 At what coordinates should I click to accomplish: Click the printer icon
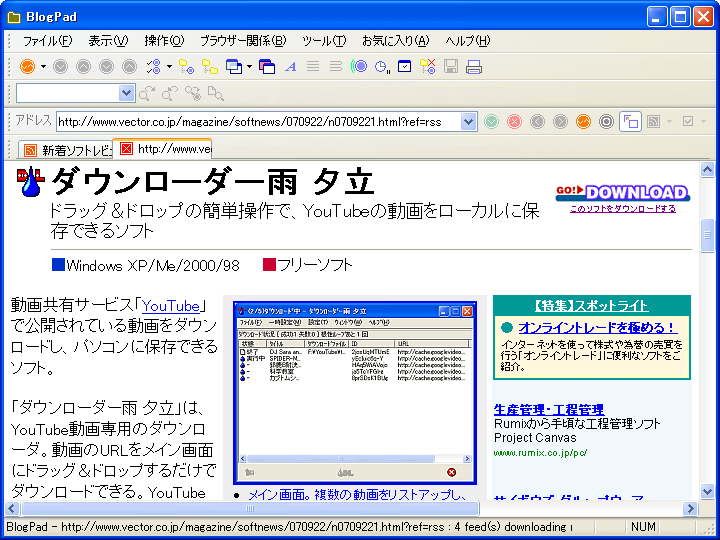tap(474, 67)
